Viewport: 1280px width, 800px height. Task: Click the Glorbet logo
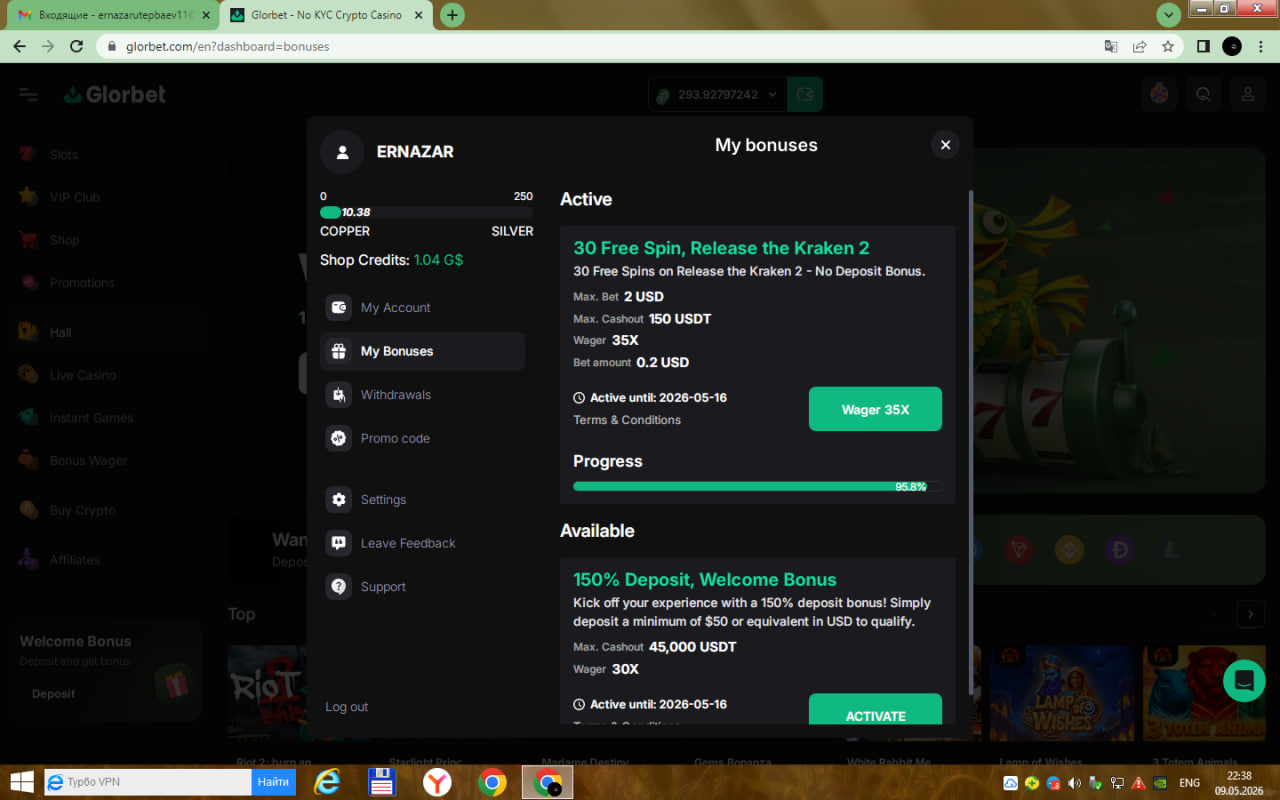115,95
